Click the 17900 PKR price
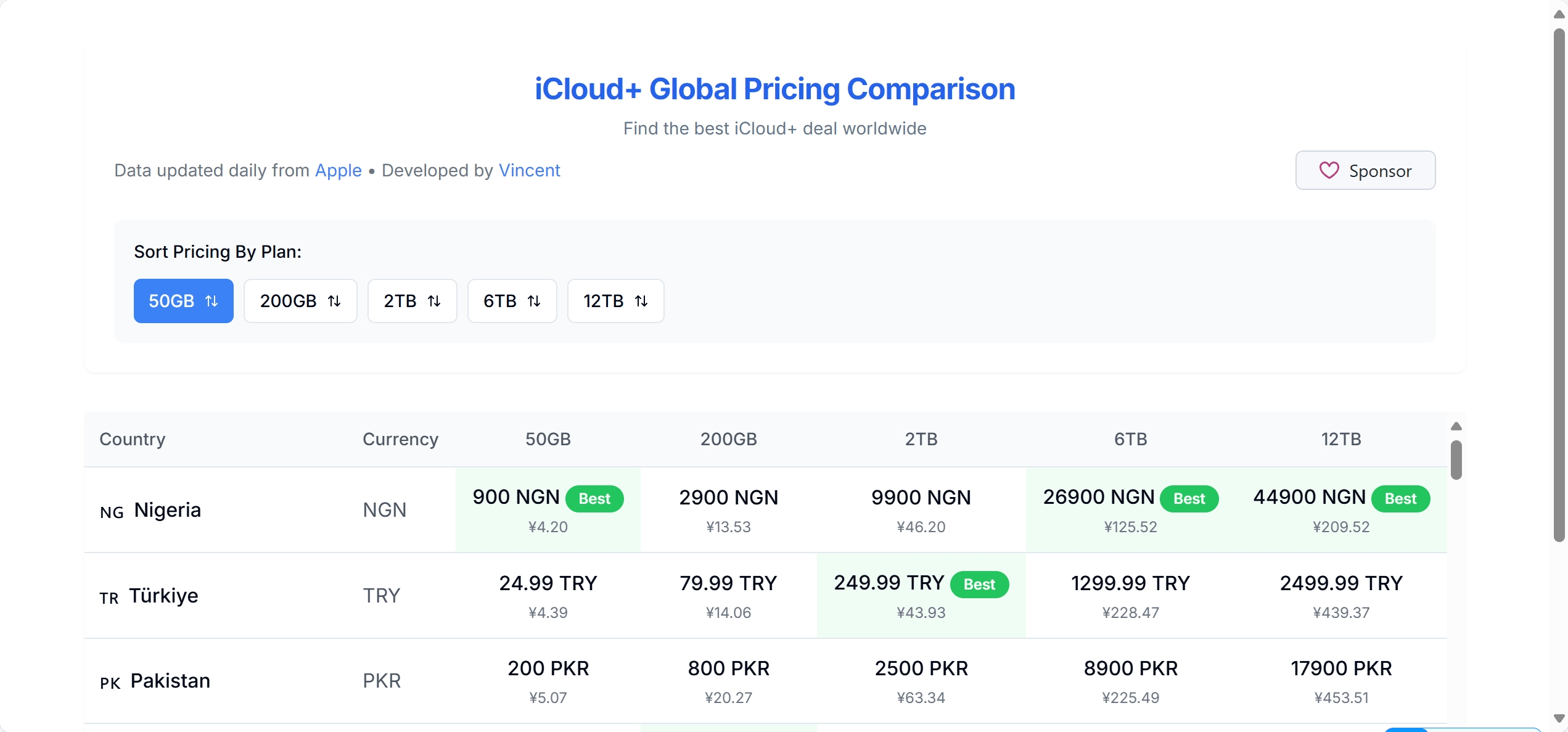This screenshot has width=1568, height=732. [1340, 668]
